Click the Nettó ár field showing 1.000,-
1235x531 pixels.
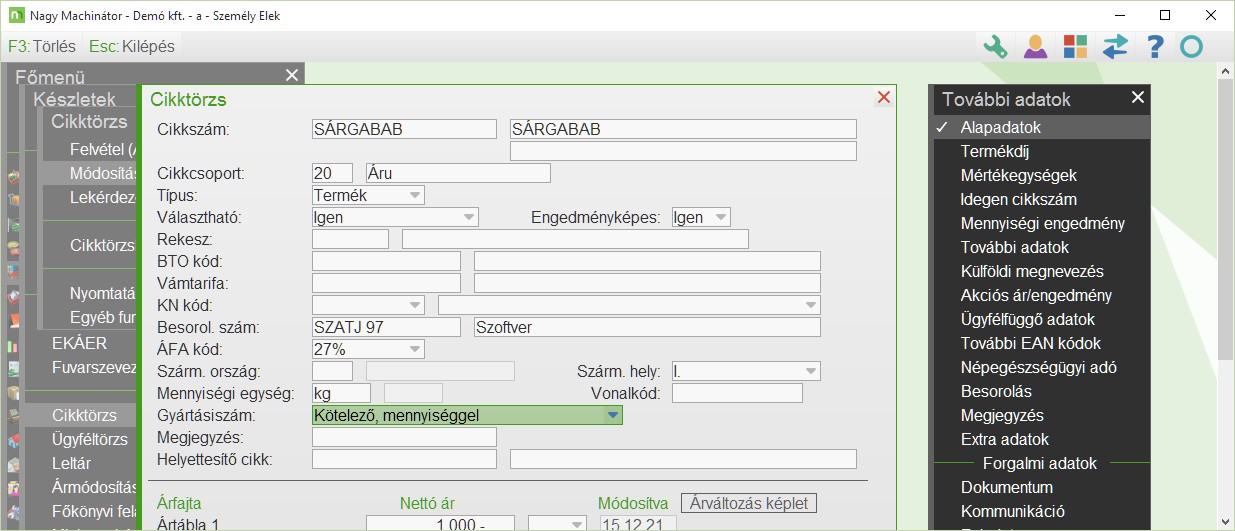point(440,523)
